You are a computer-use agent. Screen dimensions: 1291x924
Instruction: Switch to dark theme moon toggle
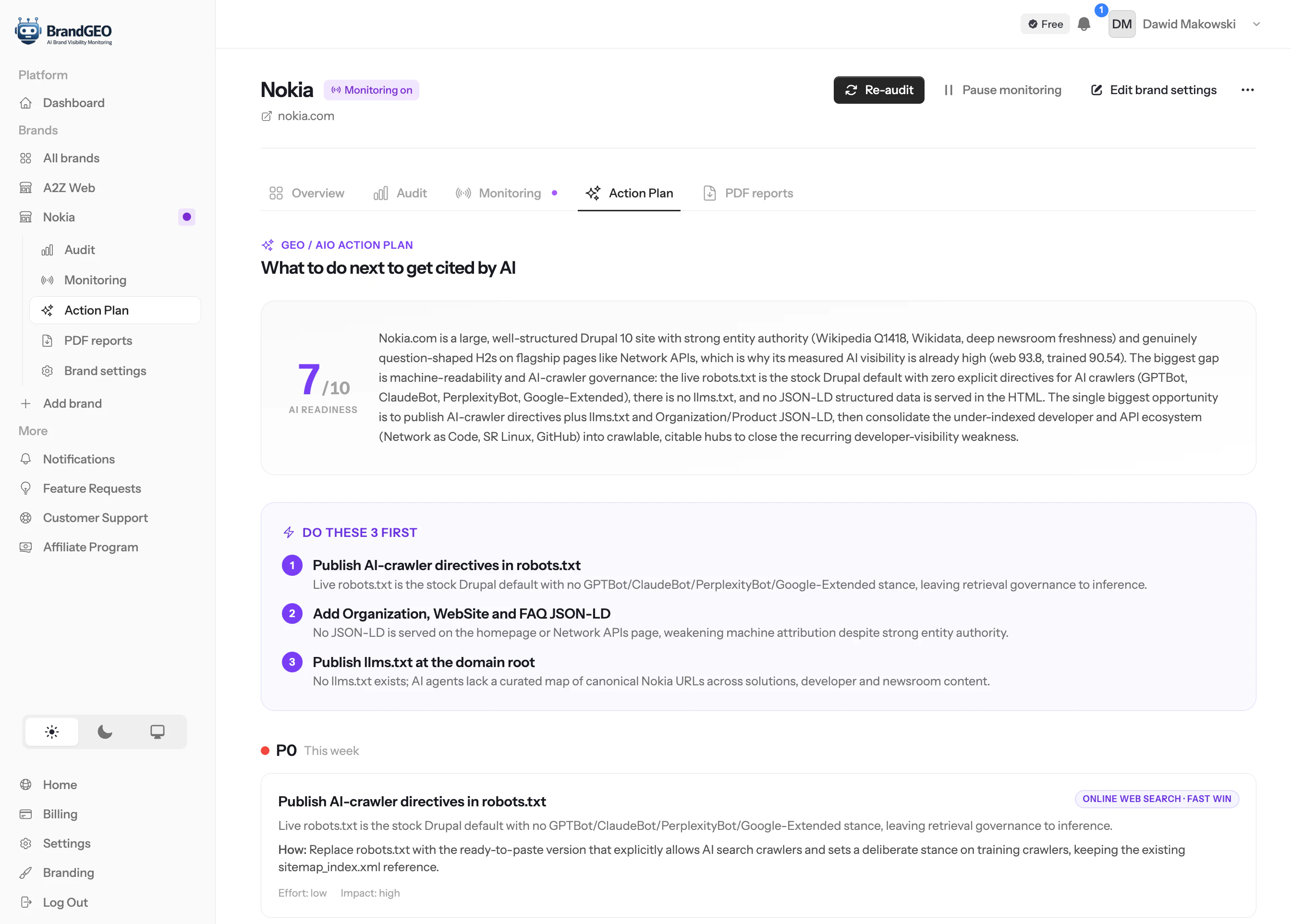click(105, 732)
